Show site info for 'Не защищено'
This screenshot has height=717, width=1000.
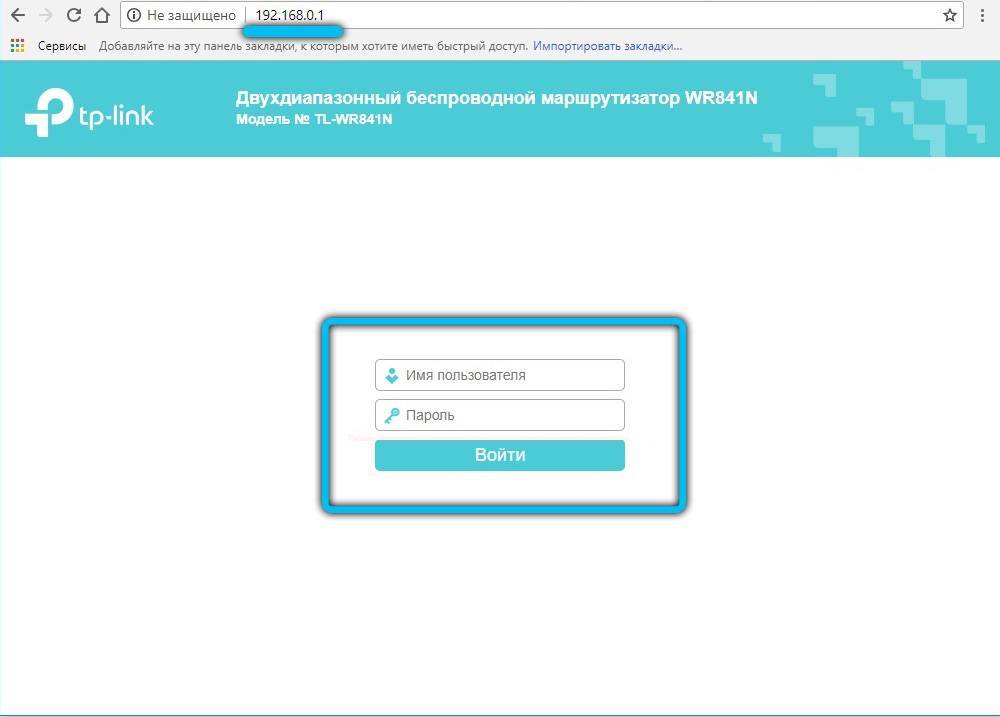[x=134, y=15]
